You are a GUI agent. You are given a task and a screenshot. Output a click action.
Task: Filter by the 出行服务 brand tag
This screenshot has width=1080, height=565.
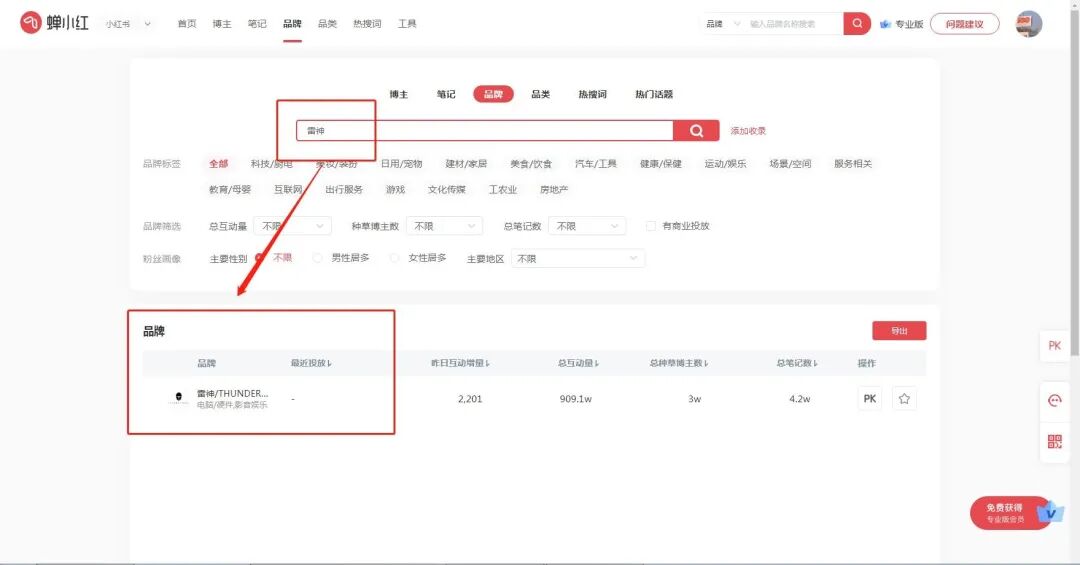[344, 189]
